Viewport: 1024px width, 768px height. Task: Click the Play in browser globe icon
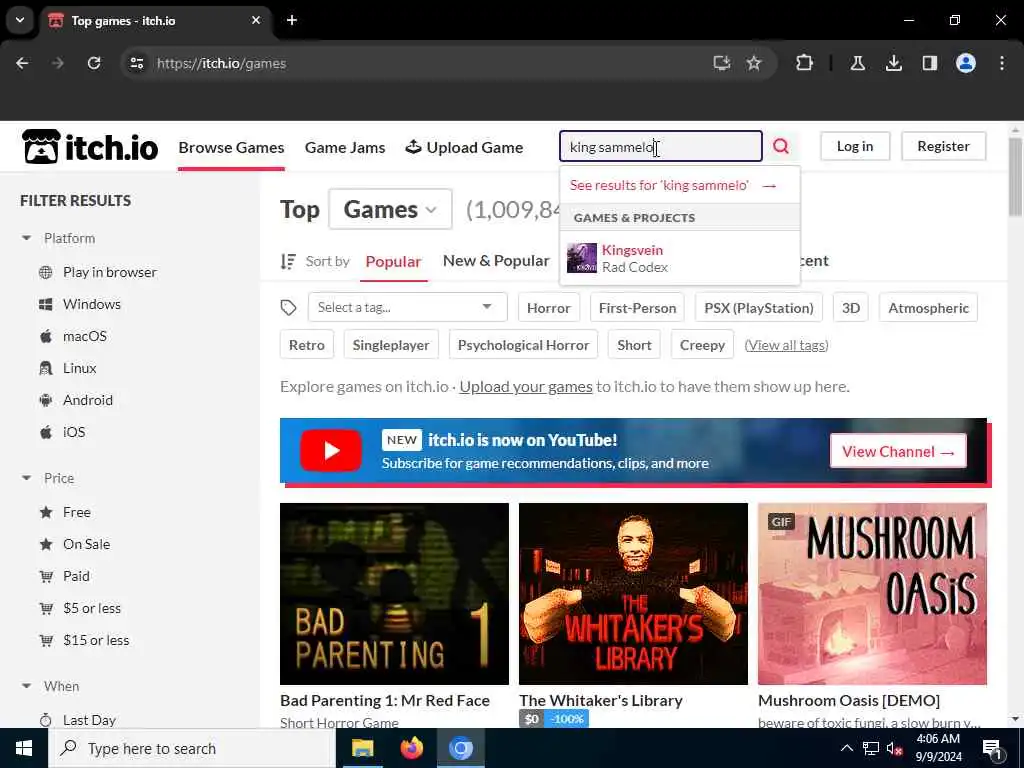(x=46, y=272)
